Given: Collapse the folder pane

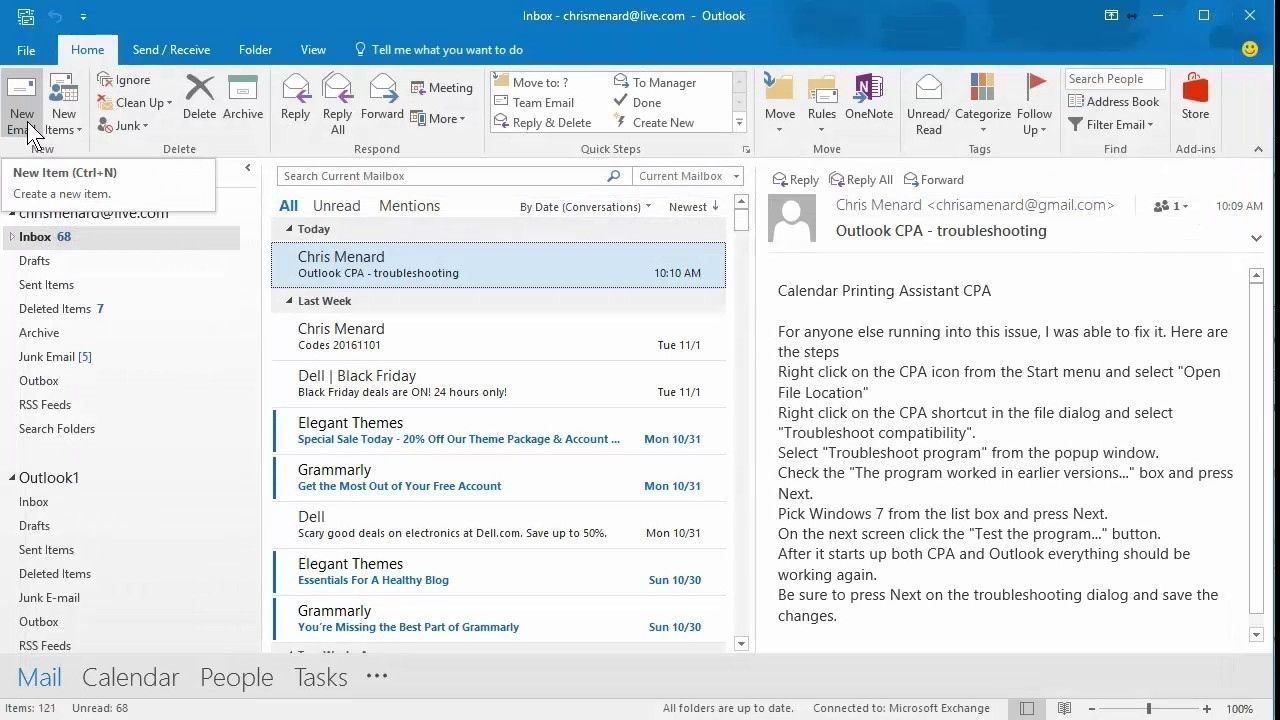Looking at the screenshot, I should (x=248, y=168).
